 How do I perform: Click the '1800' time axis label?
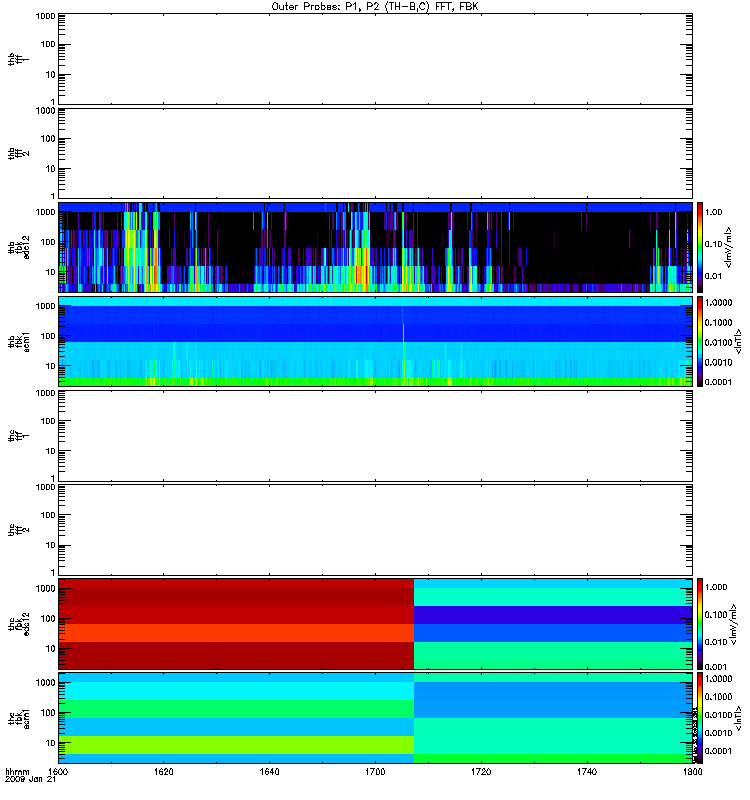point(692,771)
